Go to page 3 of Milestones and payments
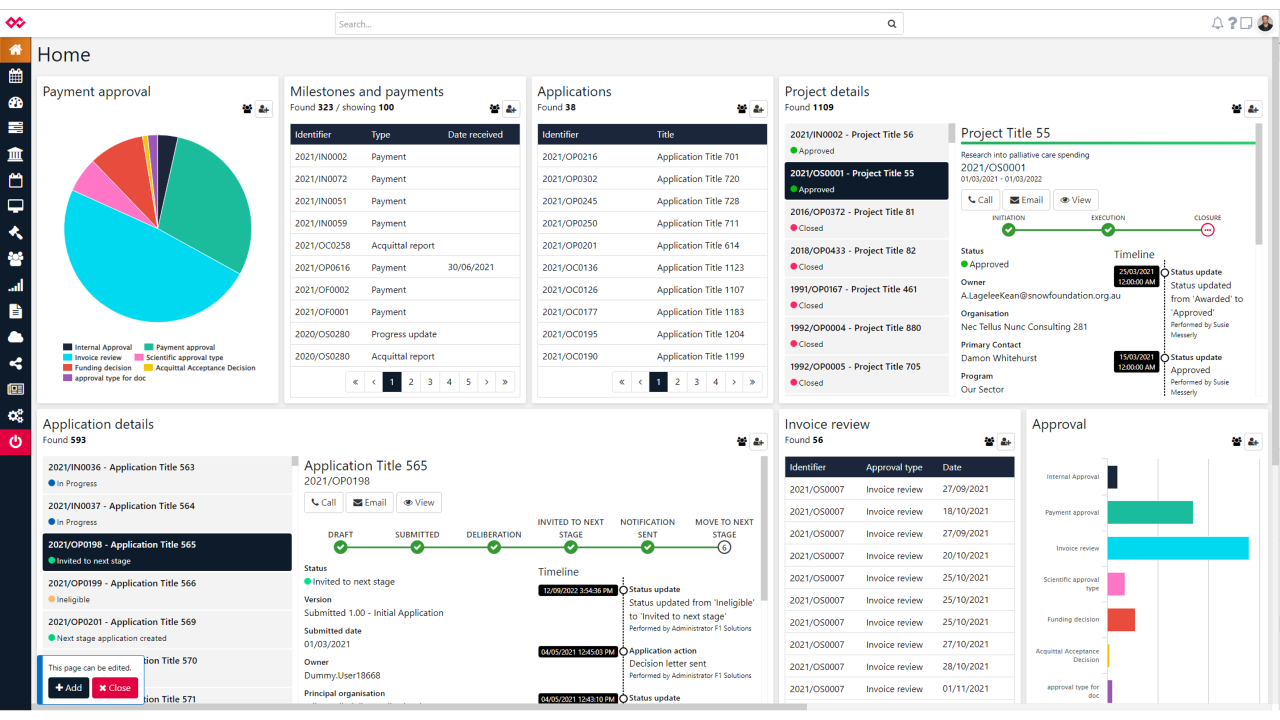Image resolution: width=1280 pixels, height=720 pixels. (x=430, y=381)
